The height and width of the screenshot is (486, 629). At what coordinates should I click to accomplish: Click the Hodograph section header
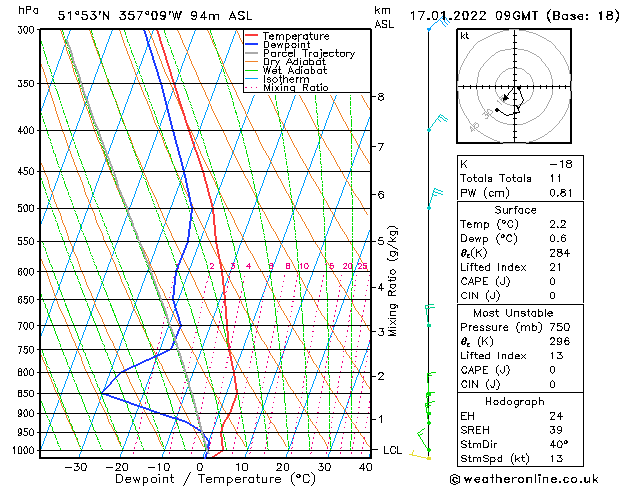pyautogui.click(x=515, y=401)
